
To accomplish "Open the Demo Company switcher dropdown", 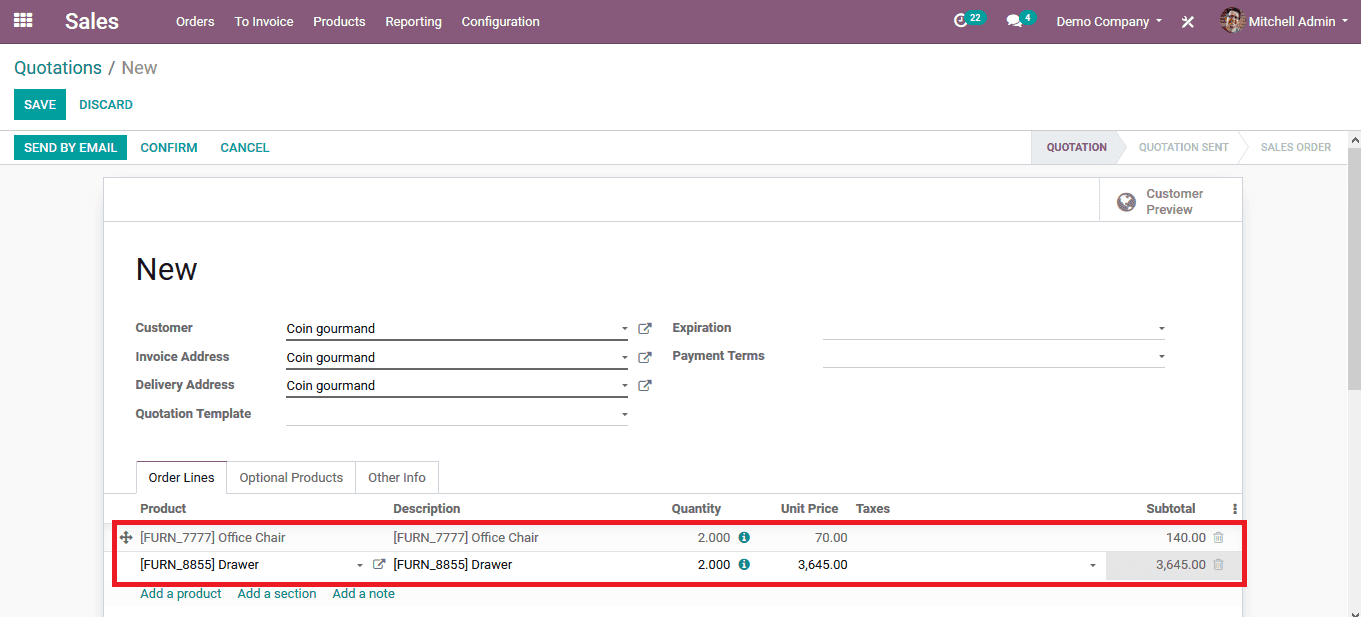I will point(1109,21).
